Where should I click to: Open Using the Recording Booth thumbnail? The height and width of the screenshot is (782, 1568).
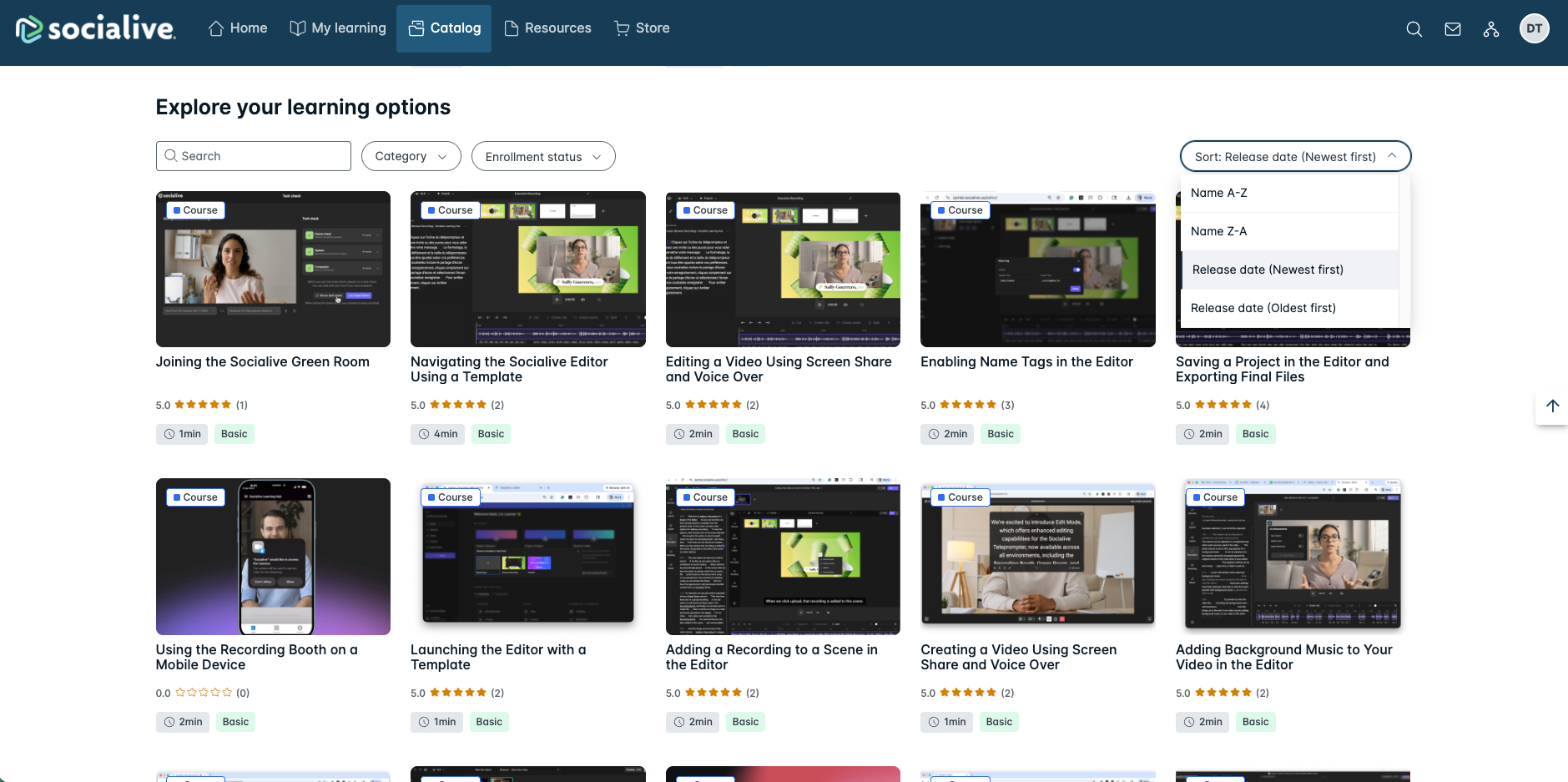[x=273, y=557]
